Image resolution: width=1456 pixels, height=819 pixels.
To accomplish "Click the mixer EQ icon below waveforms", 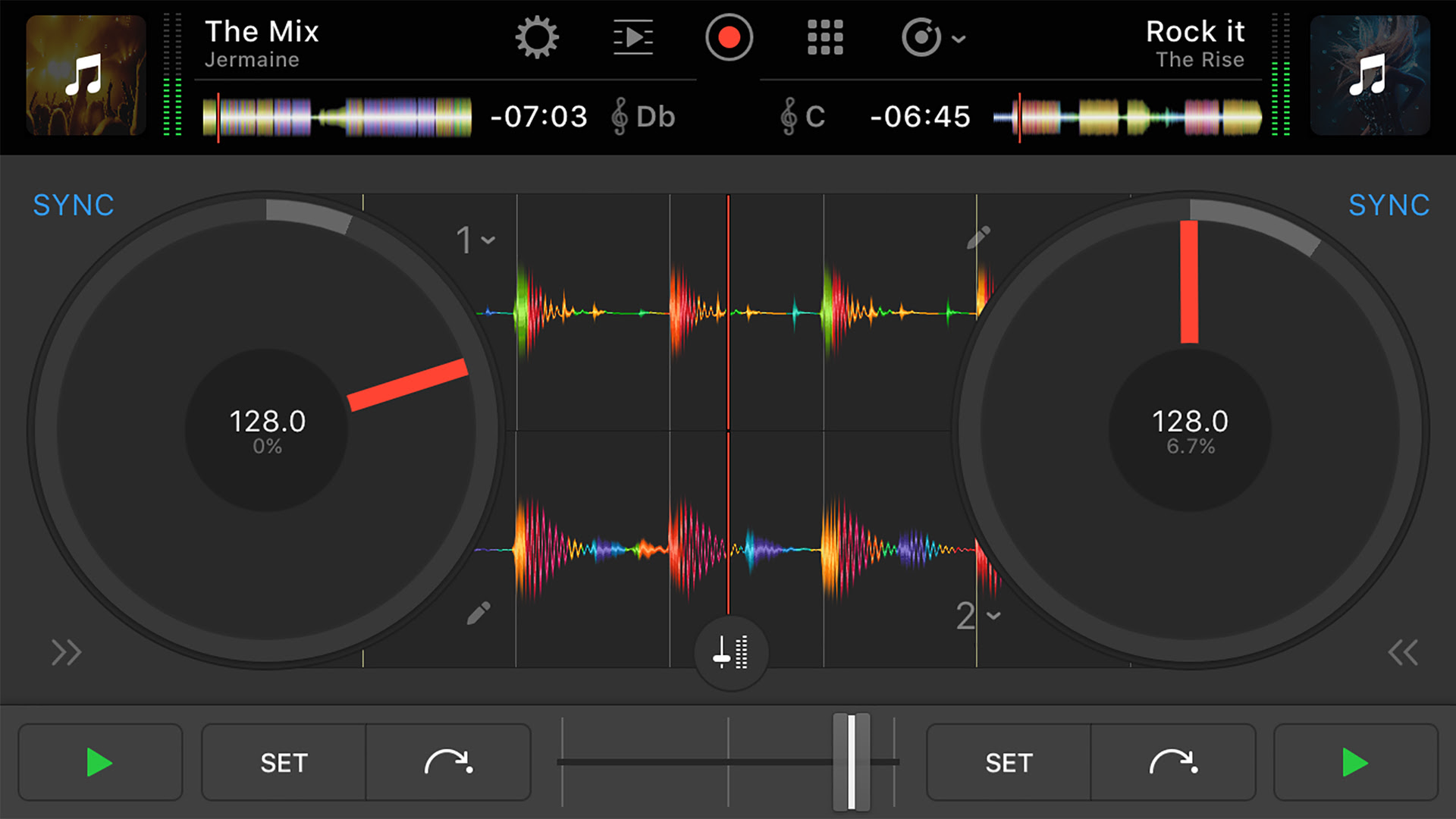I will (x=731, y=652).
